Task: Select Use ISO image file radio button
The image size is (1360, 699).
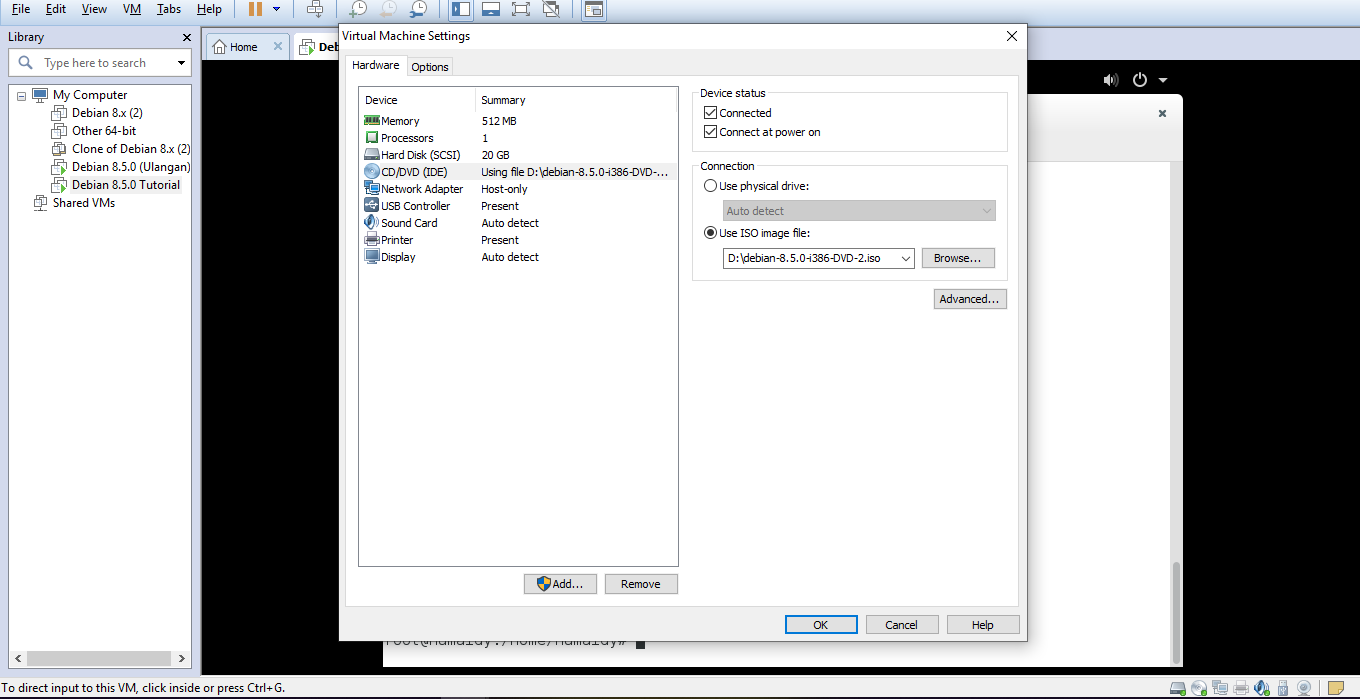Action: pyautogui.click(x=711, y=233)
